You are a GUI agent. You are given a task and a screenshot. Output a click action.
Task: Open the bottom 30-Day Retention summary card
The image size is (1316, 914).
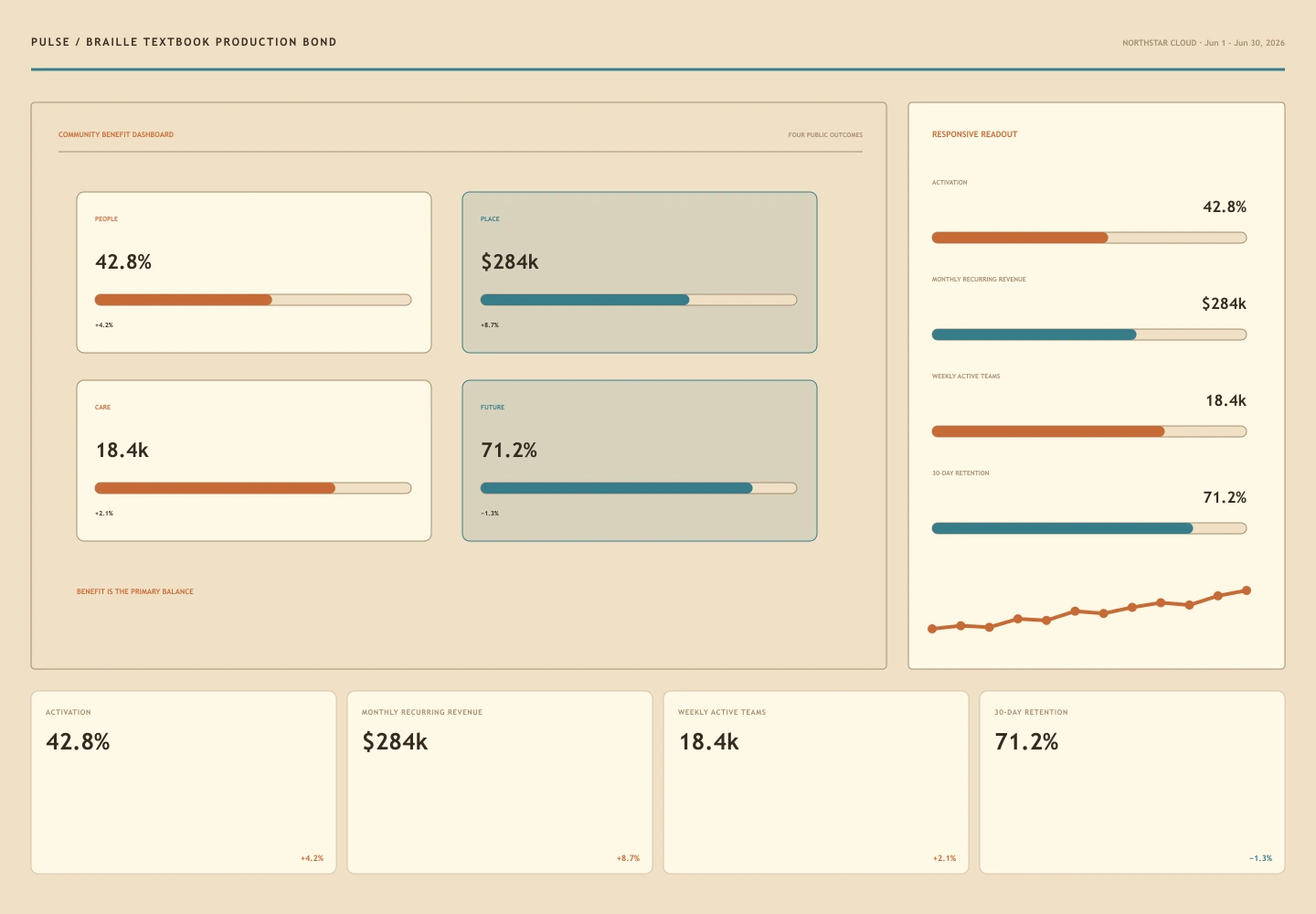1132,782
